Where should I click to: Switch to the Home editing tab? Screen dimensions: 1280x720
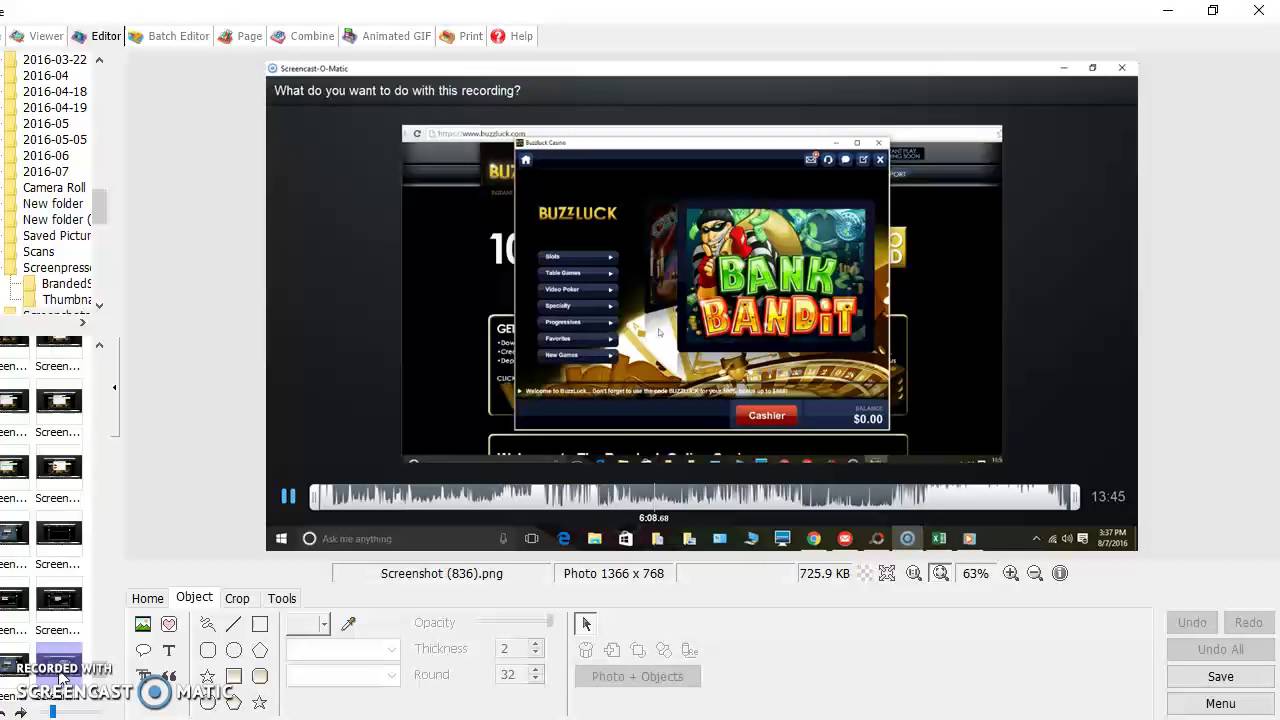point(147,598)
